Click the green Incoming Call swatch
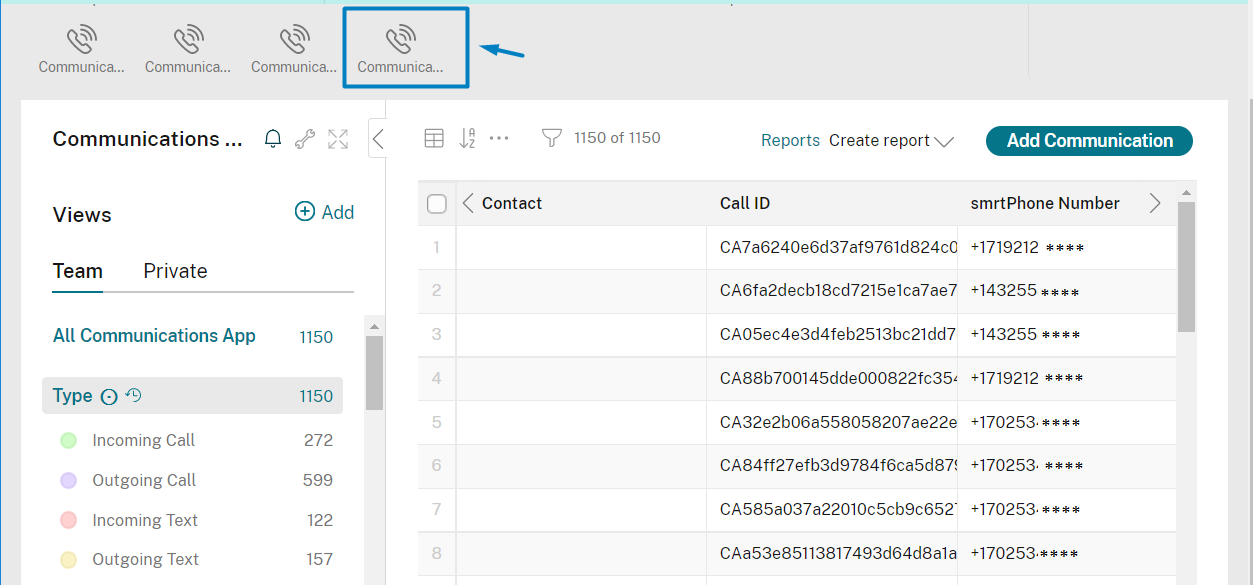This screenshot has height=585, width=1253. pyautogui.click(x=69, y=440)
